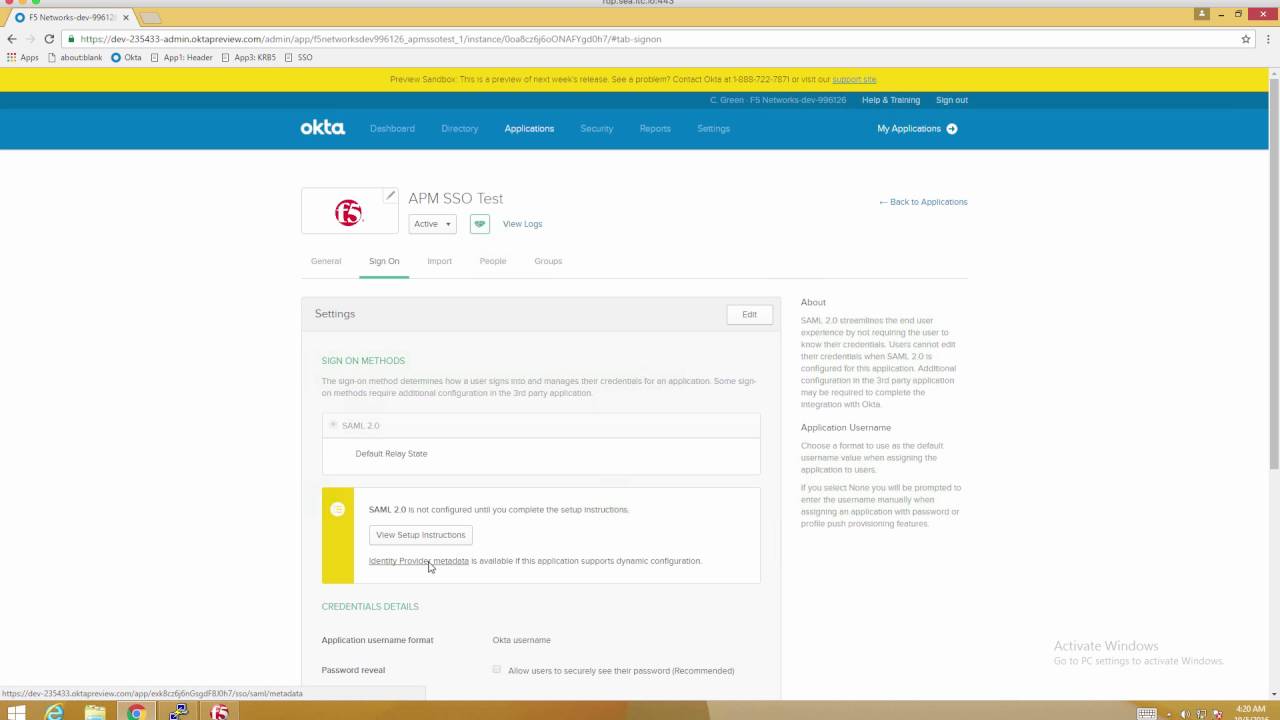Image resolution: width=1280 pixels, height=720 pixels.
Task: Click the 'Default Relay State' label
Action: (x=391, y=454)
